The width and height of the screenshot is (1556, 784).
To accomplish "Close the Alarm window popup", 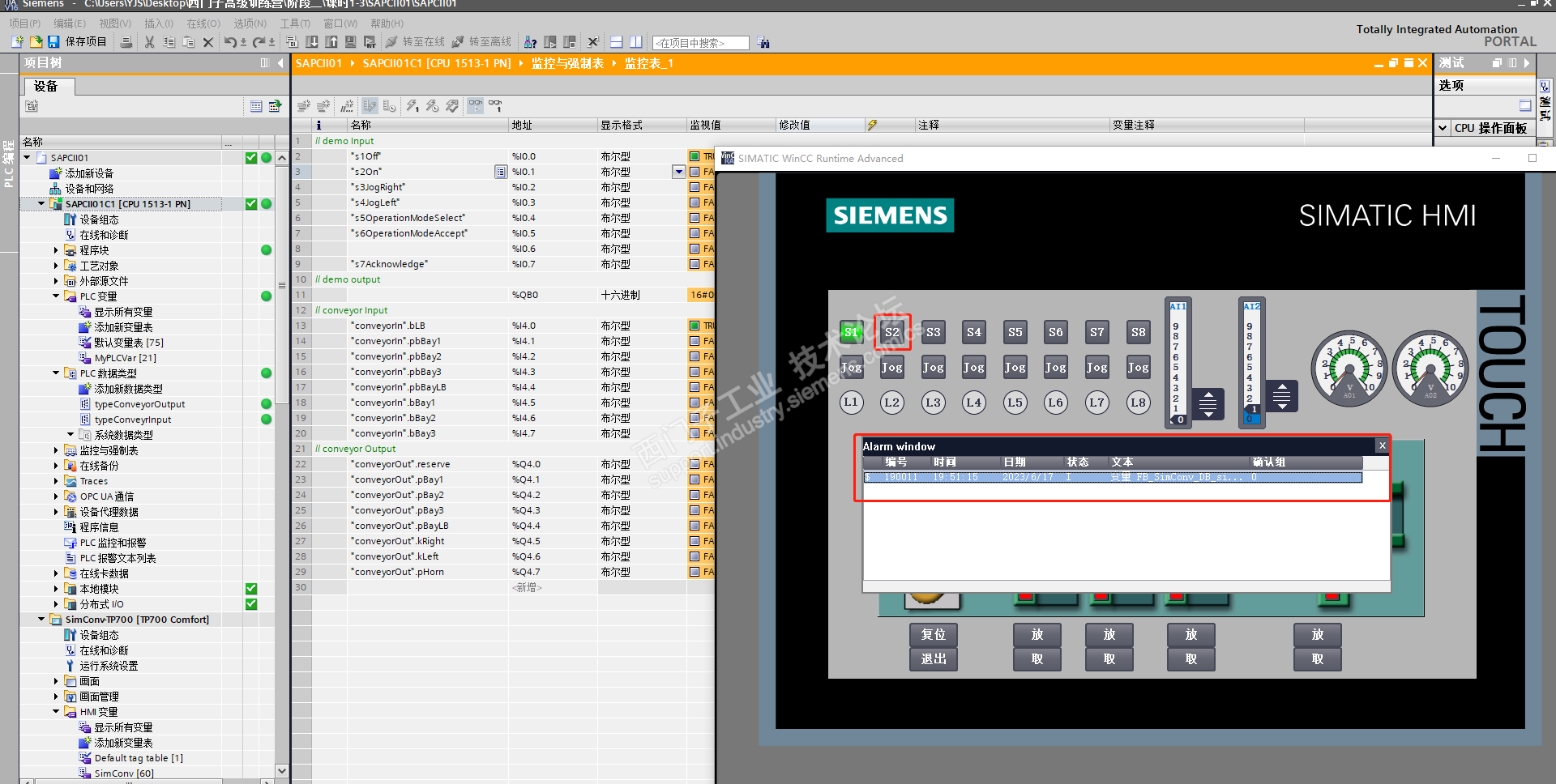I will tap(1383, 445).
